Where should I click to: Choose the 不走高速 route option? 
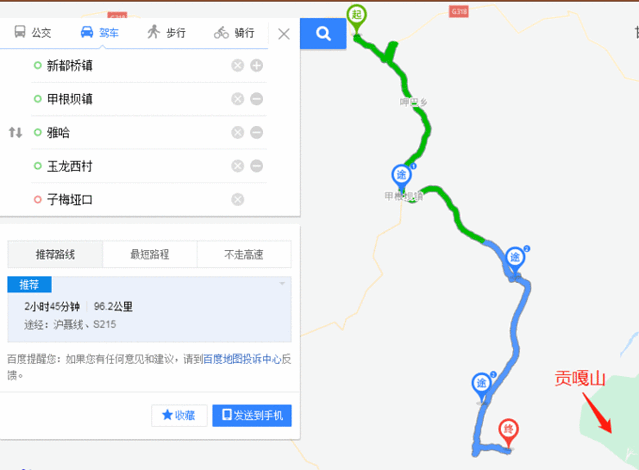[244, 254]
